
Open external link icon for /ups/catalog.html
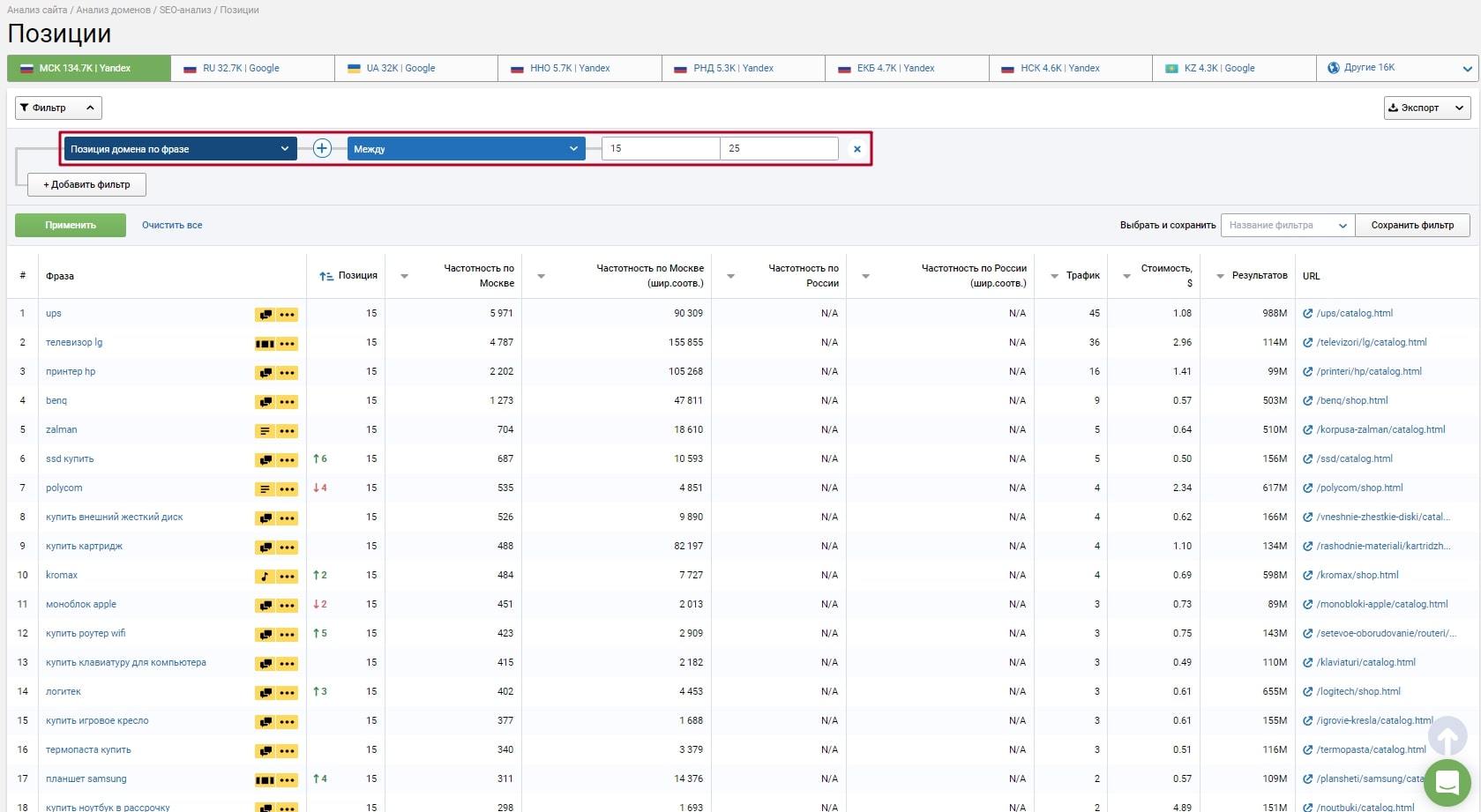1308,313
